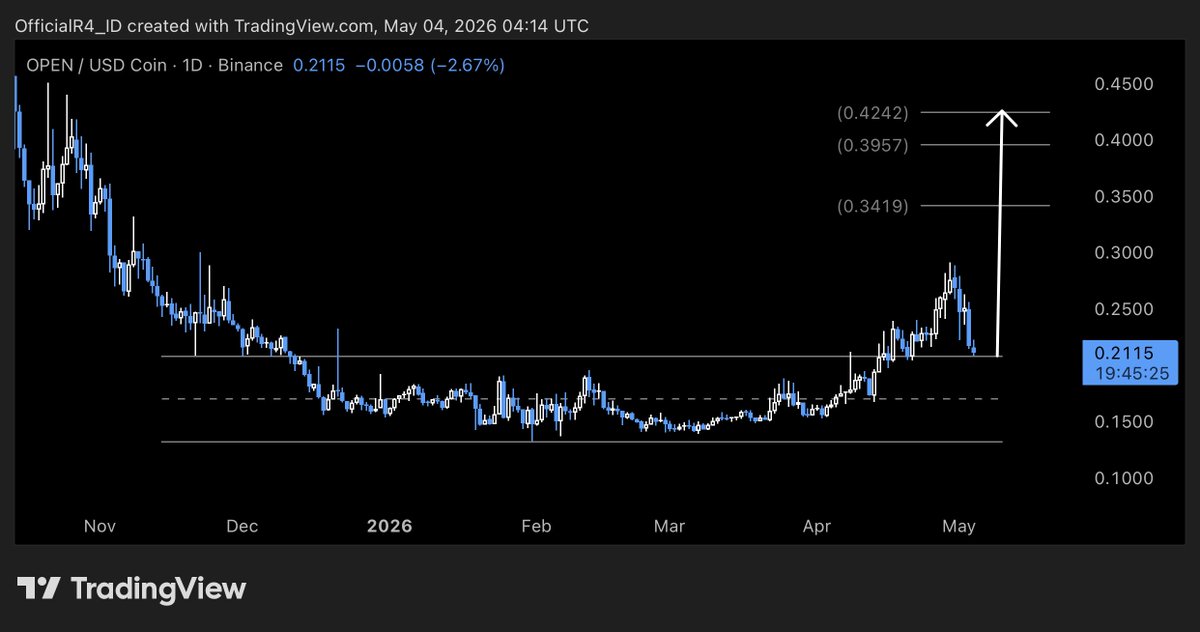Click the Apr label on time axis
The image size is (1200, 632).
coord(818,526)
